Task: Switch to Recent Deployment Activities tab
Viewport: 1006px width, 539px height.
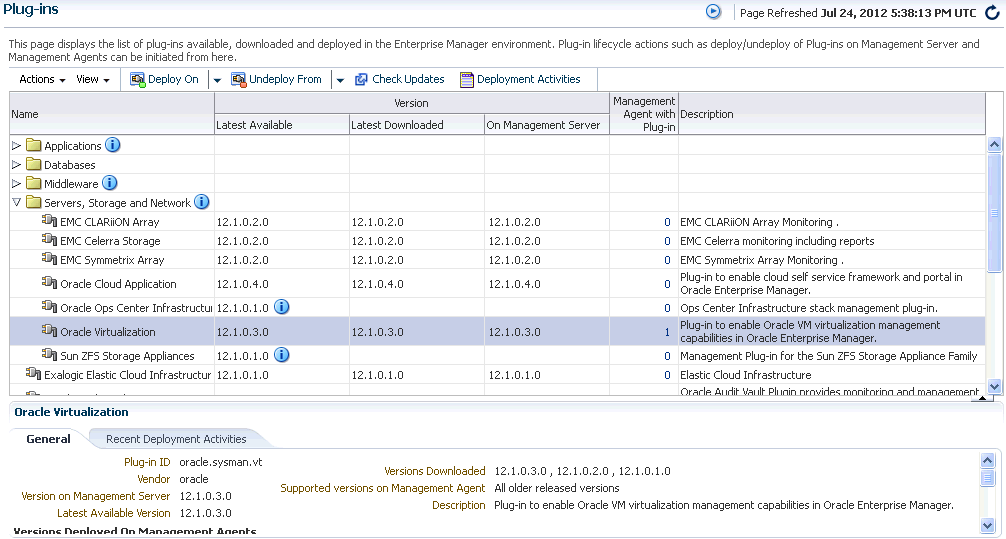Action: point(176,439)
